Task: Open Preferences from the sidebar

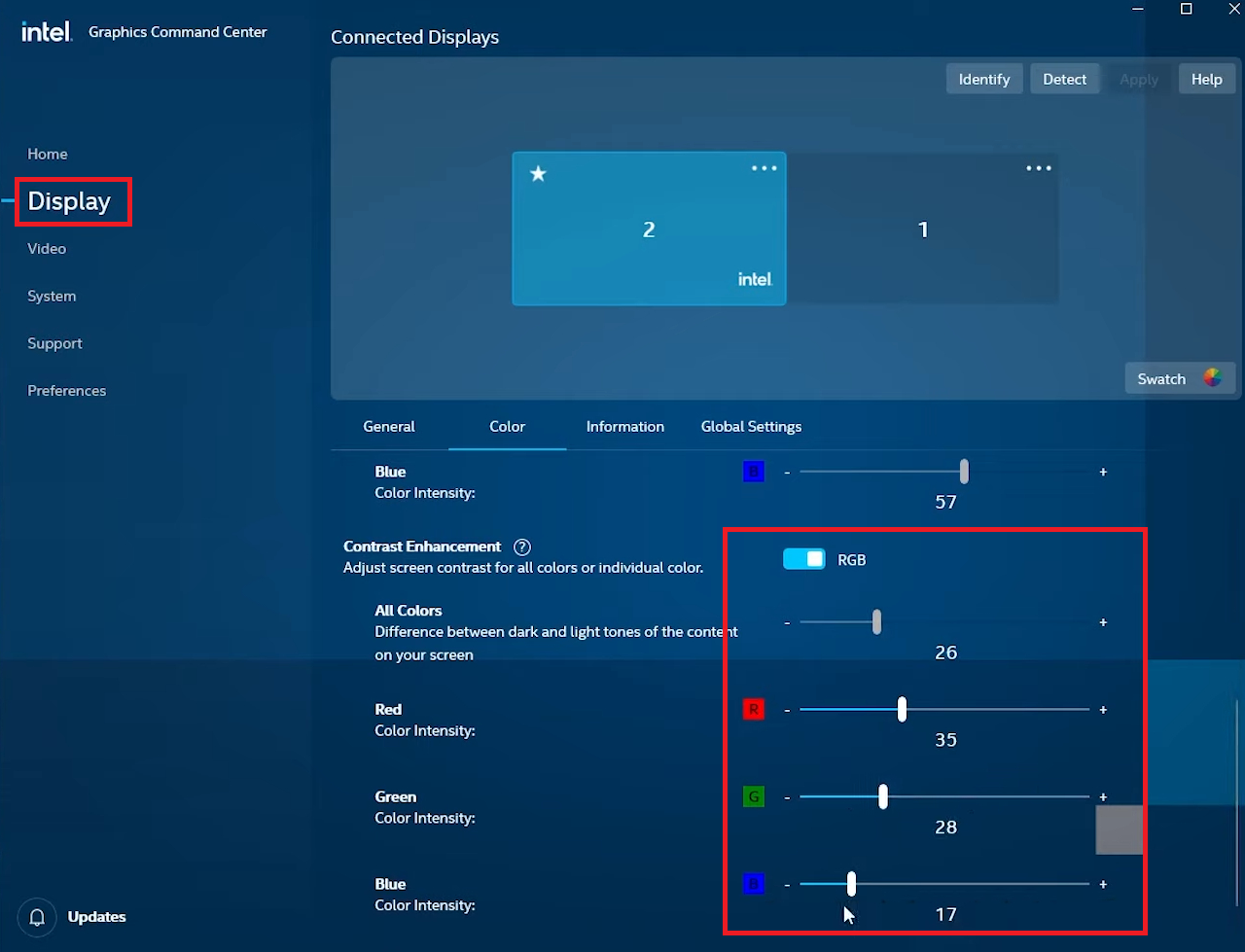Action: click(x=66, y=391)
